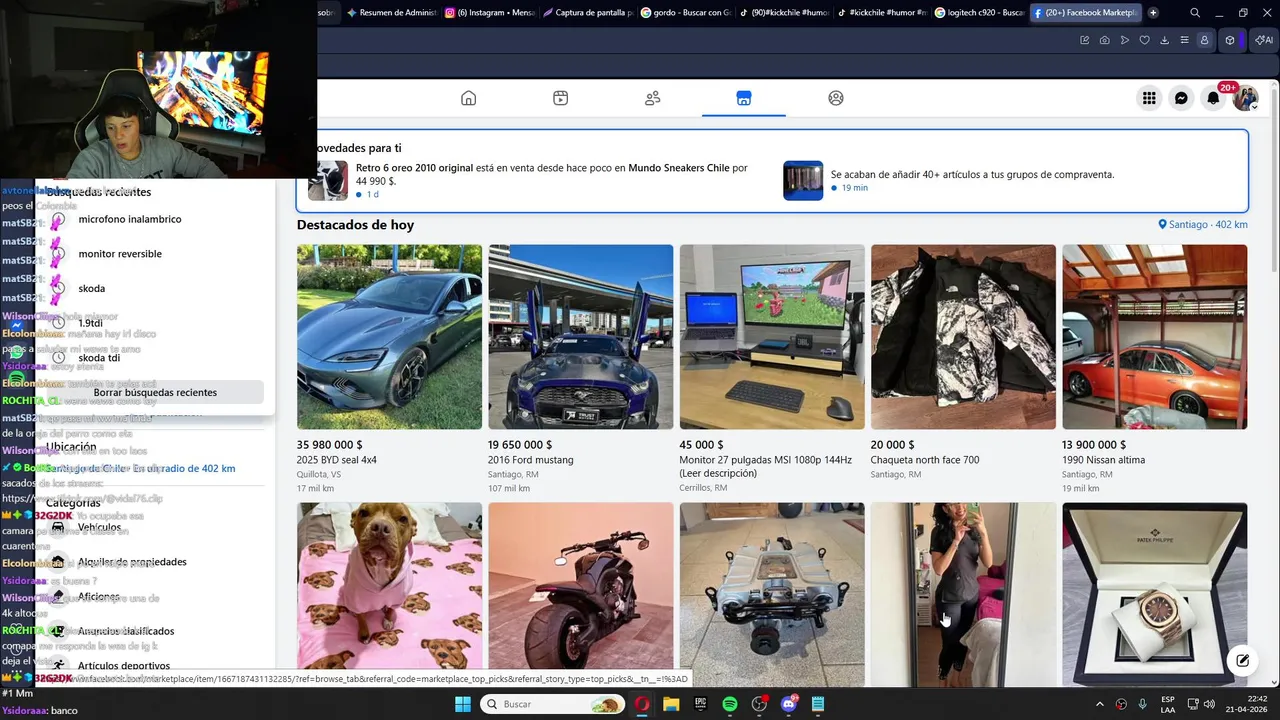Click the Opera profile person icon
Viewport: 1280px width, 720px height.
coord(1204,40)
